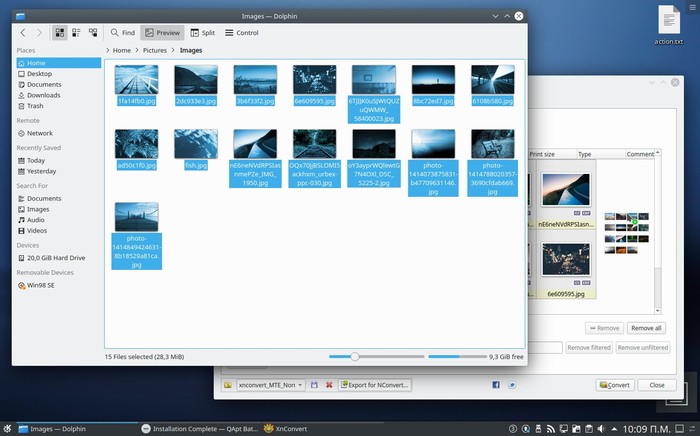The height and width of the screenshot is (436, 700).
Task: Switch to Installation Complete QApt taskbar entry
Action: point(200,429)
